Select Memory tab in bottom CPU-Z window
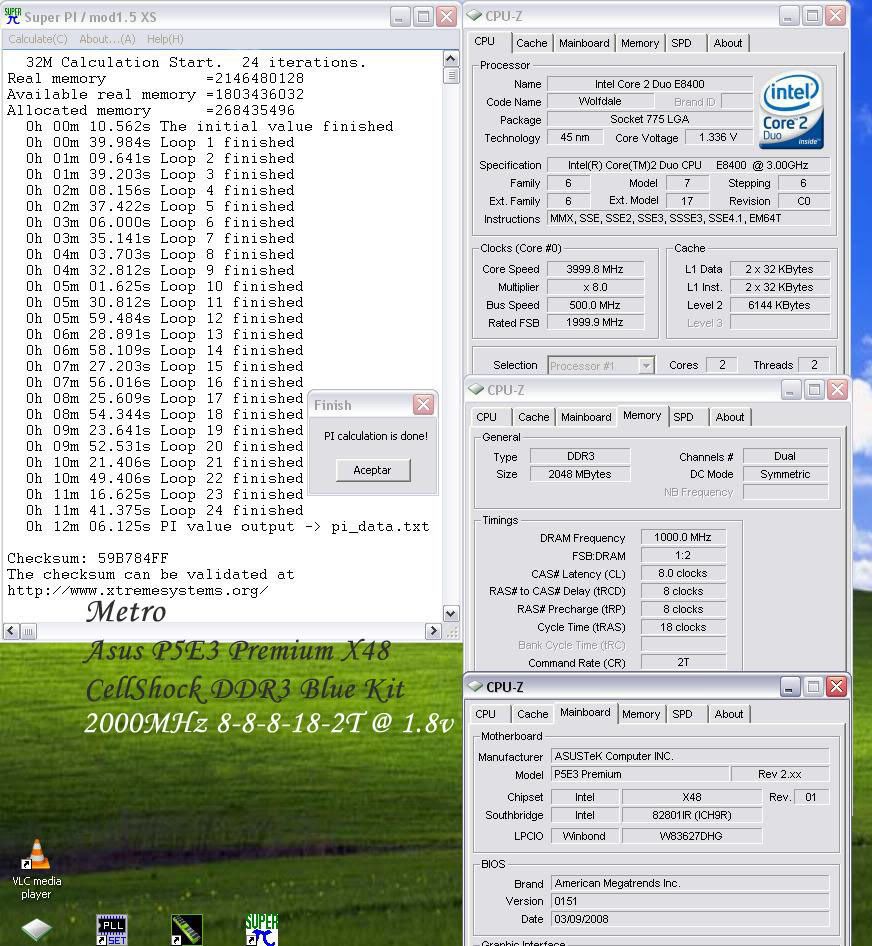This screenshot has width=872, height=946. pyautogui.click(x=641, y=714)
